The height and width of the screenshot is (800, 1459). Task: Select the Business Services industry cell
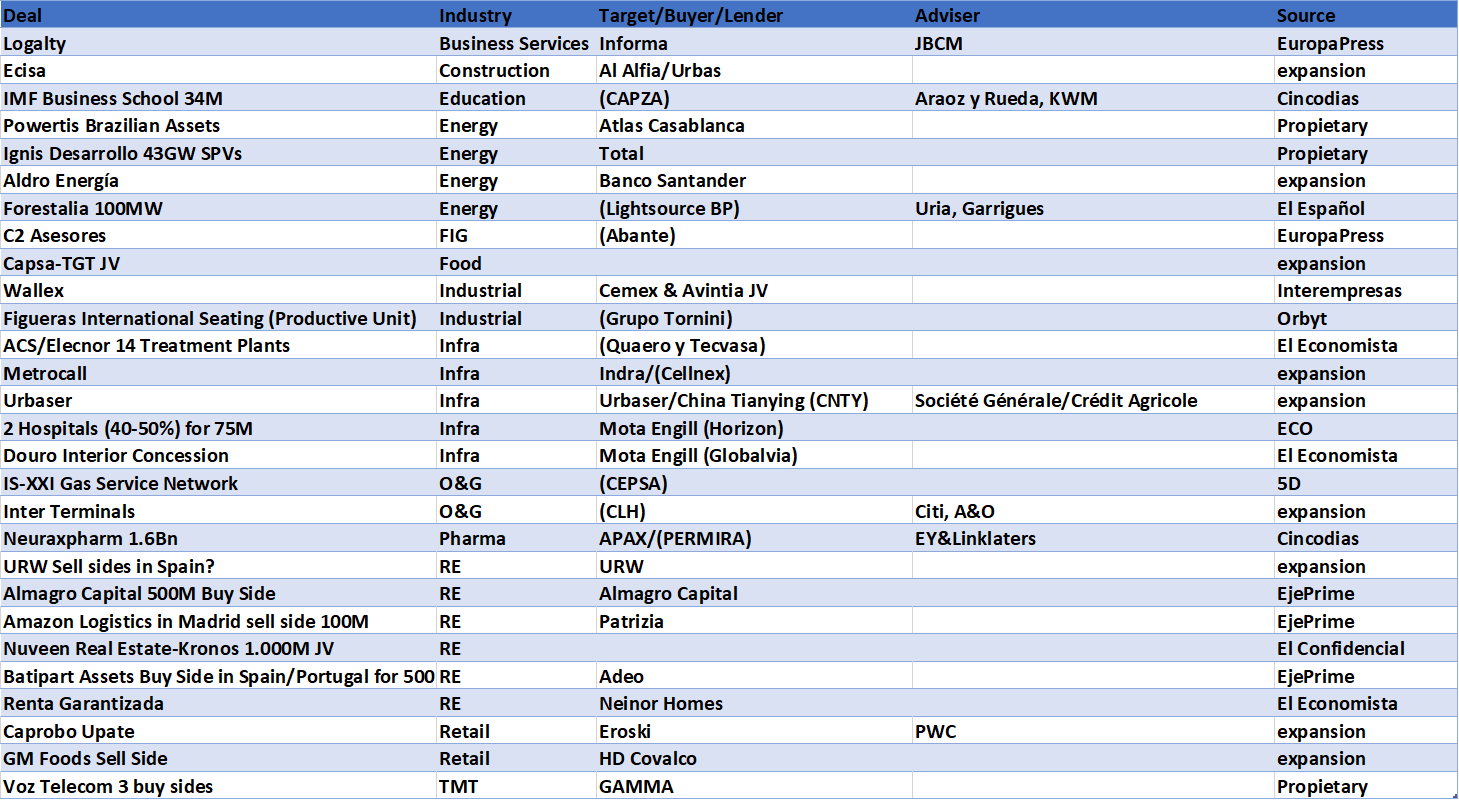(516, 43)
